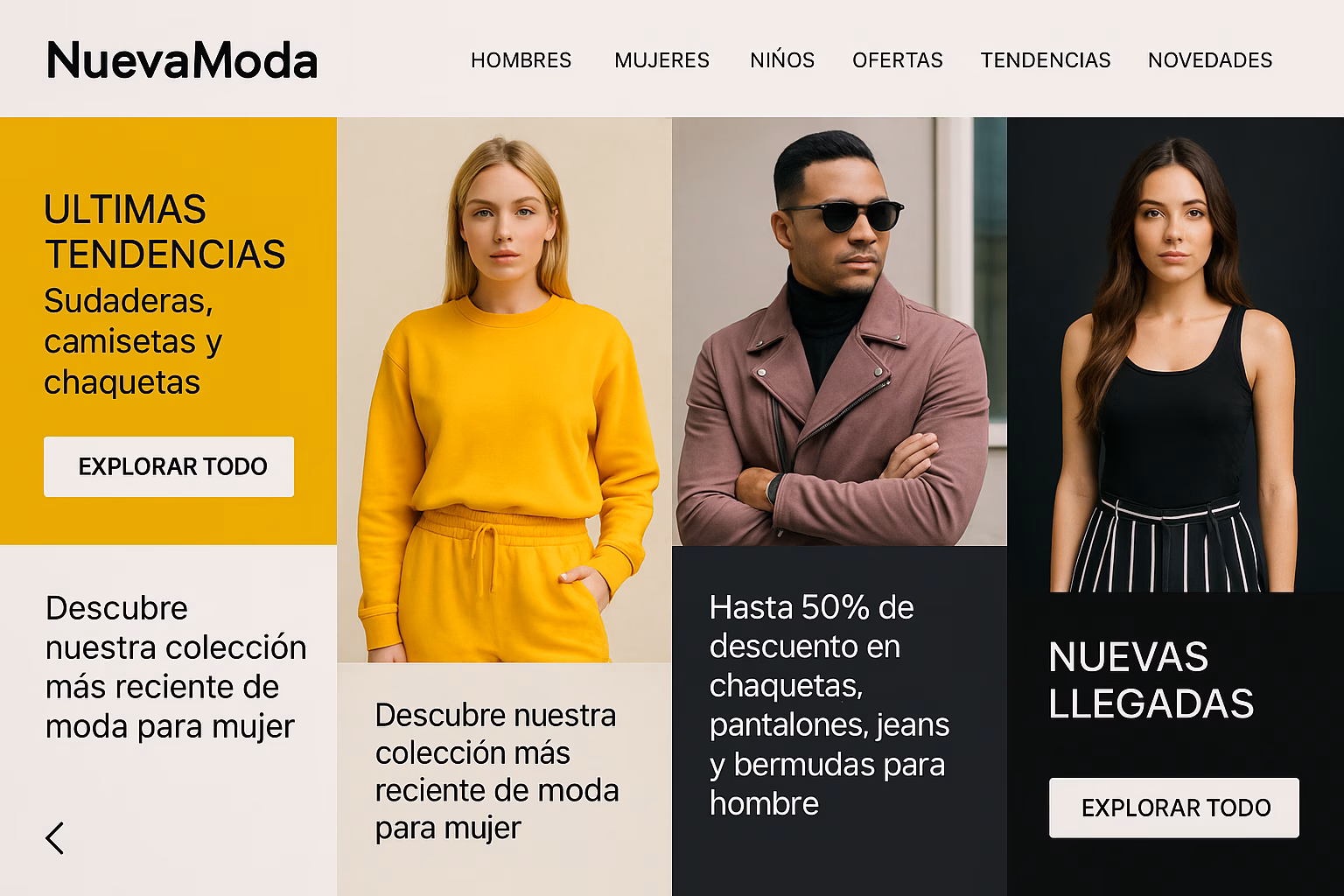
Task: Click the NuevaModa logo
Action: coord(181,60)
